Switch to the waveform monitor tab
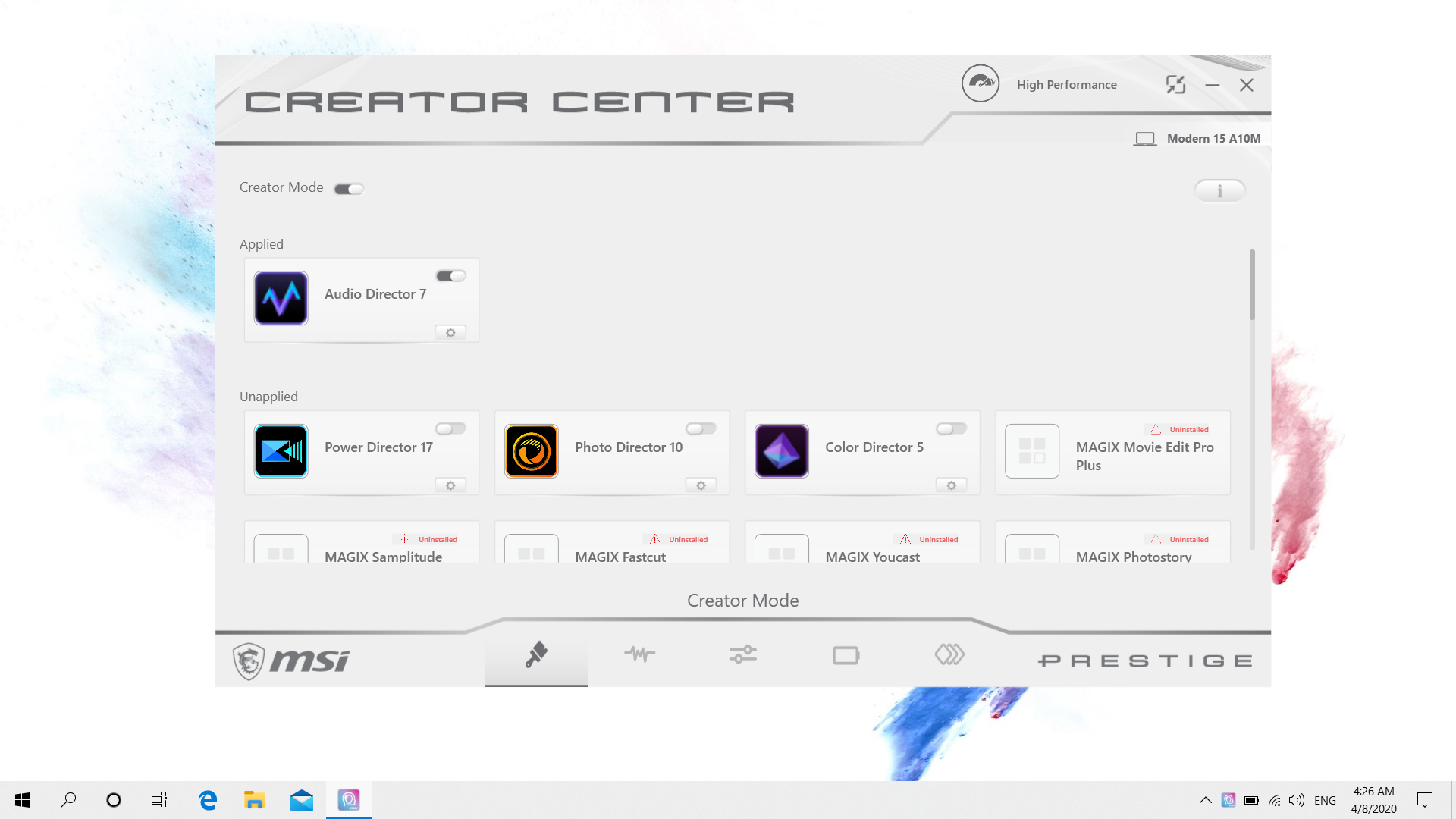 coord(640,654)
